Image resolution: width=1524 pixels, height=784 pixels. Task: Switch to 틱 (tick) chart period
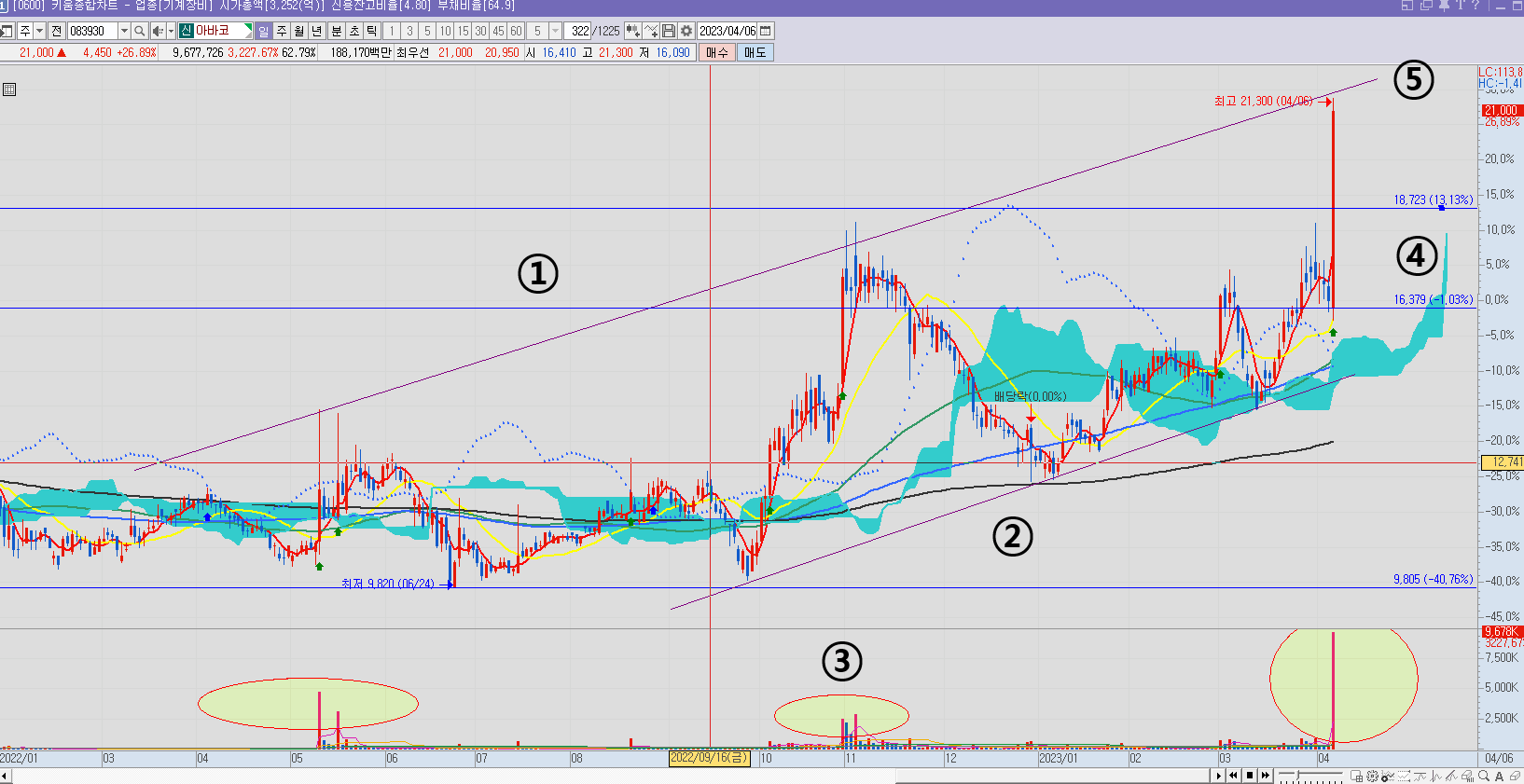click(x=372, y=31)
